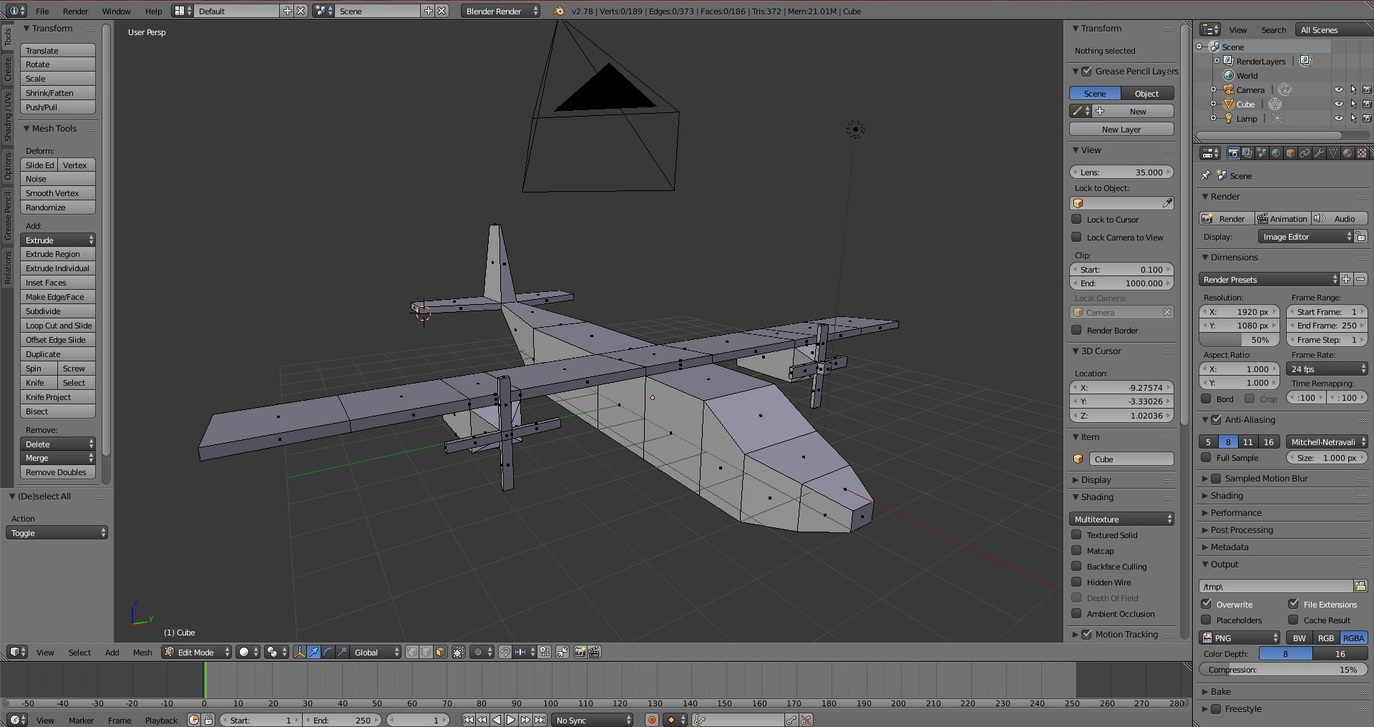Enable Backface Culling checkbox
Viewport: 1374px width, 727px height.
(1077, 566)
